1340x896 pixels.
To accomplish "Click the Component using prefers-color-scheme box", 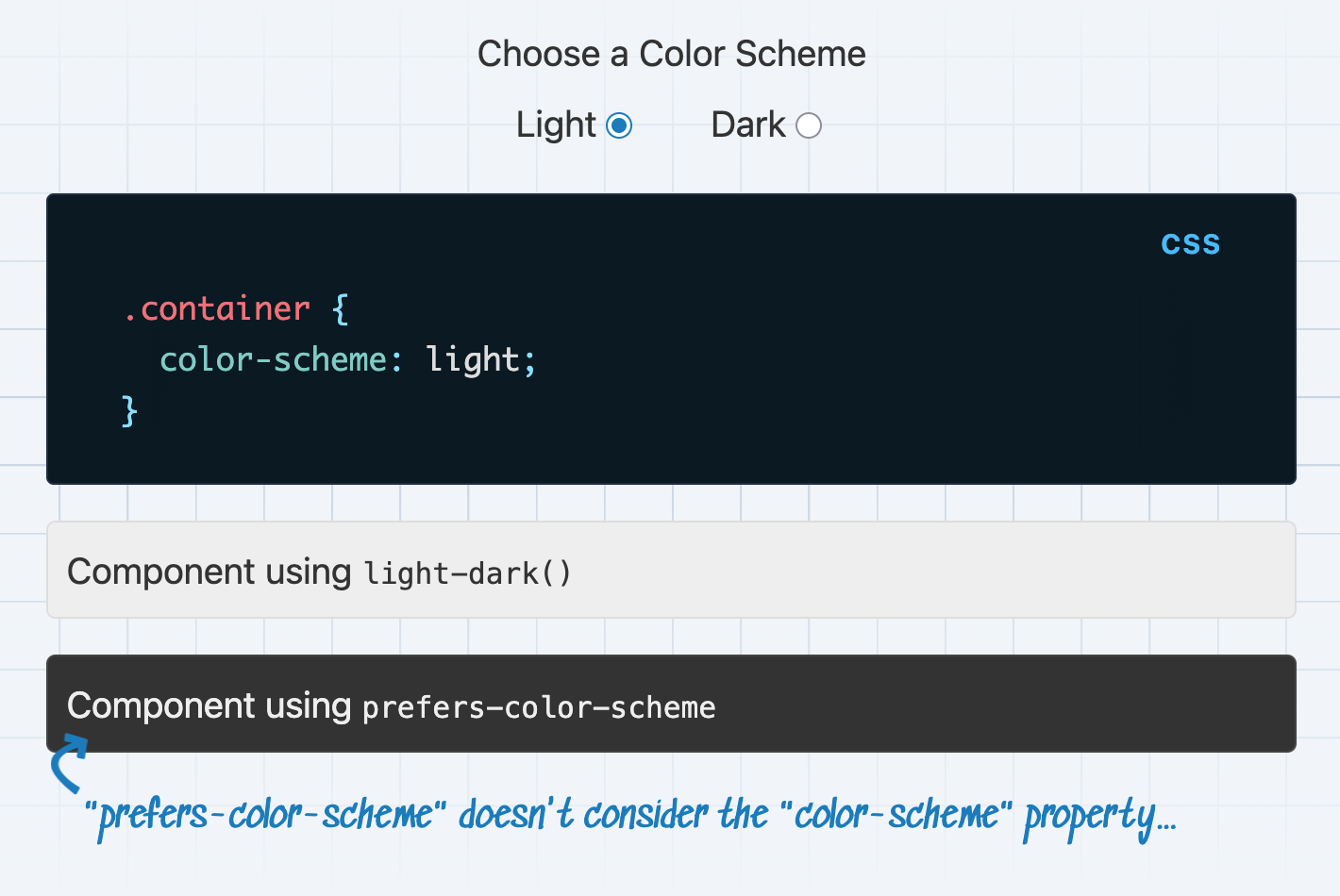I will point(671,703).
